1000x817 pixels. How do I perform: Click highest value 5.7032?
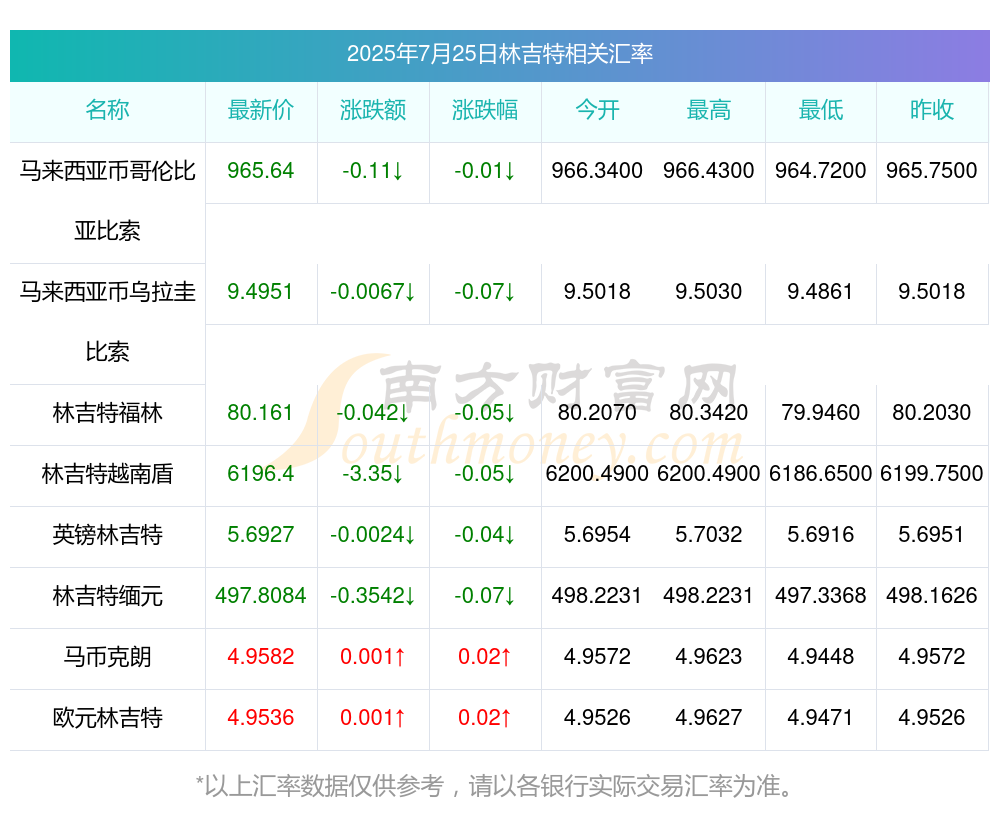(709, 534)
